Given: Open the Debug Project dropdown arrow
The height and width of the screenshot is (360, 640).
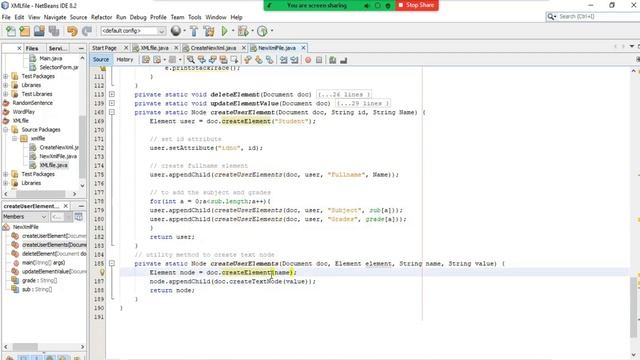Looking at the screenshot, I should tap(252, 31).
